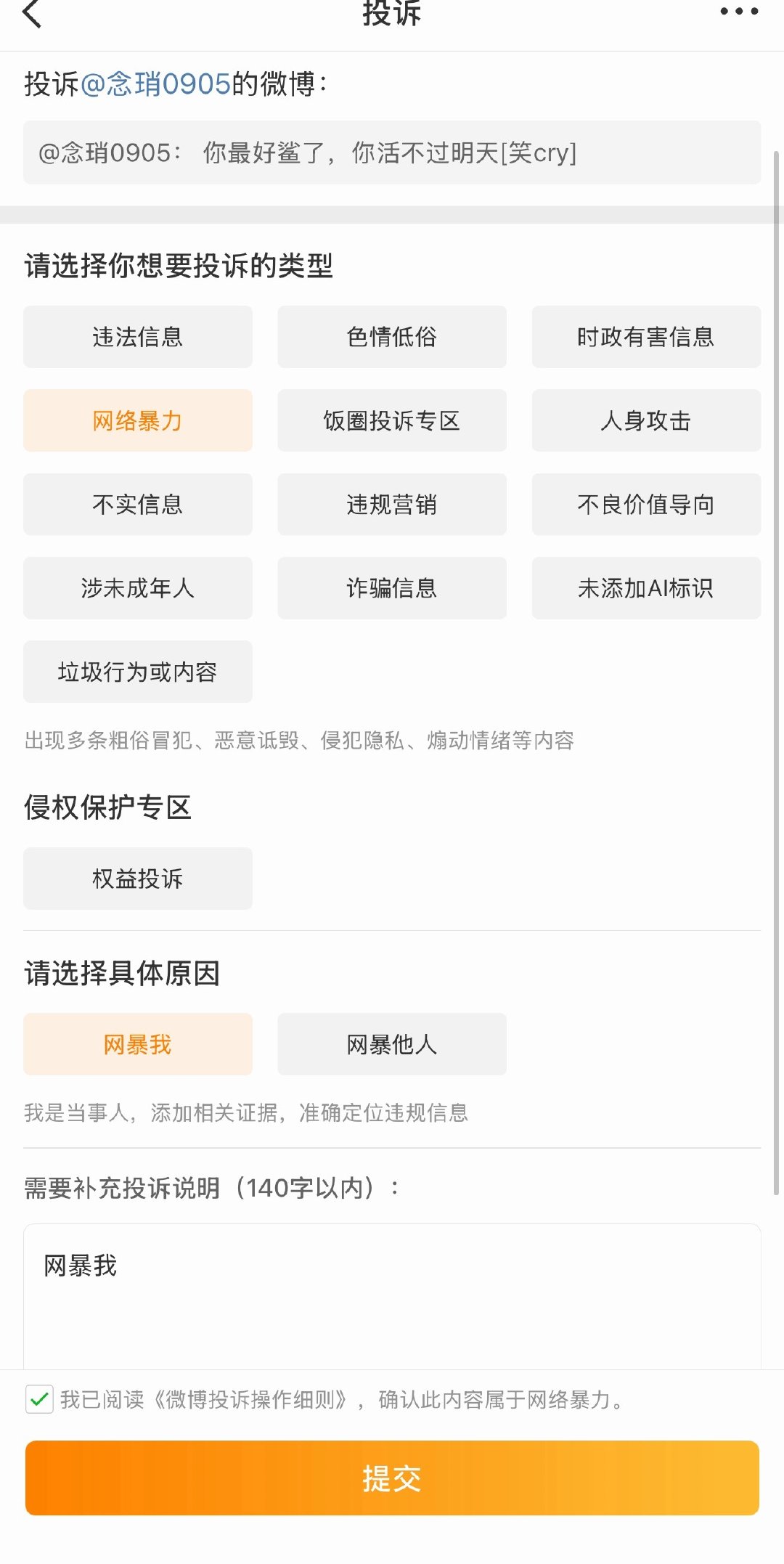
Task: Submit the complaint with 提交 button
Action: pyautogui.click(x=392, y=1478)
